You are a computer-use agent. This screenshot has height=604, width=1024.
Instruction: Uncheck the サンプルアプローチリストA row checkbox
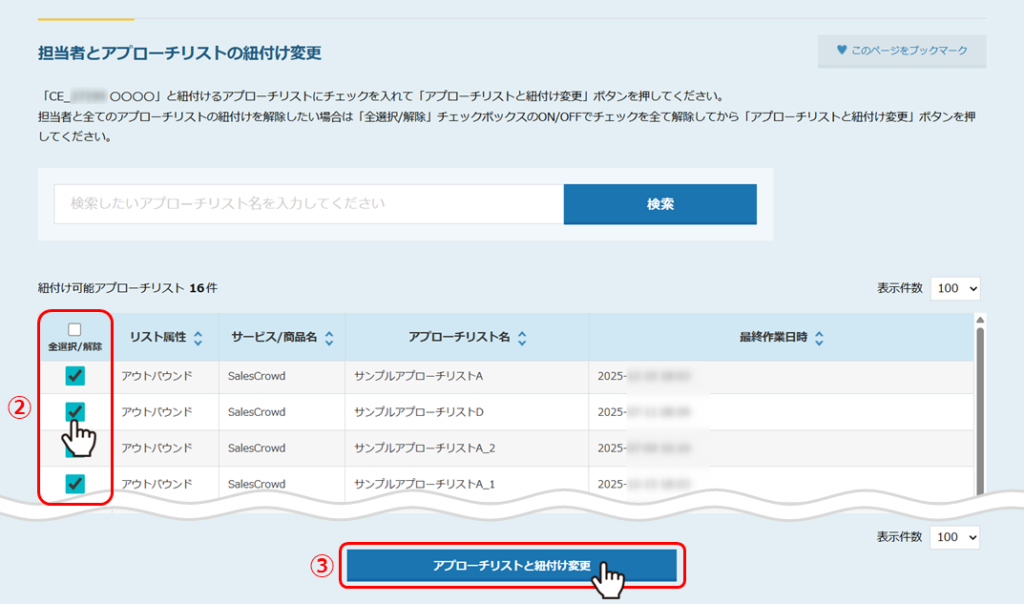(75, 376)
